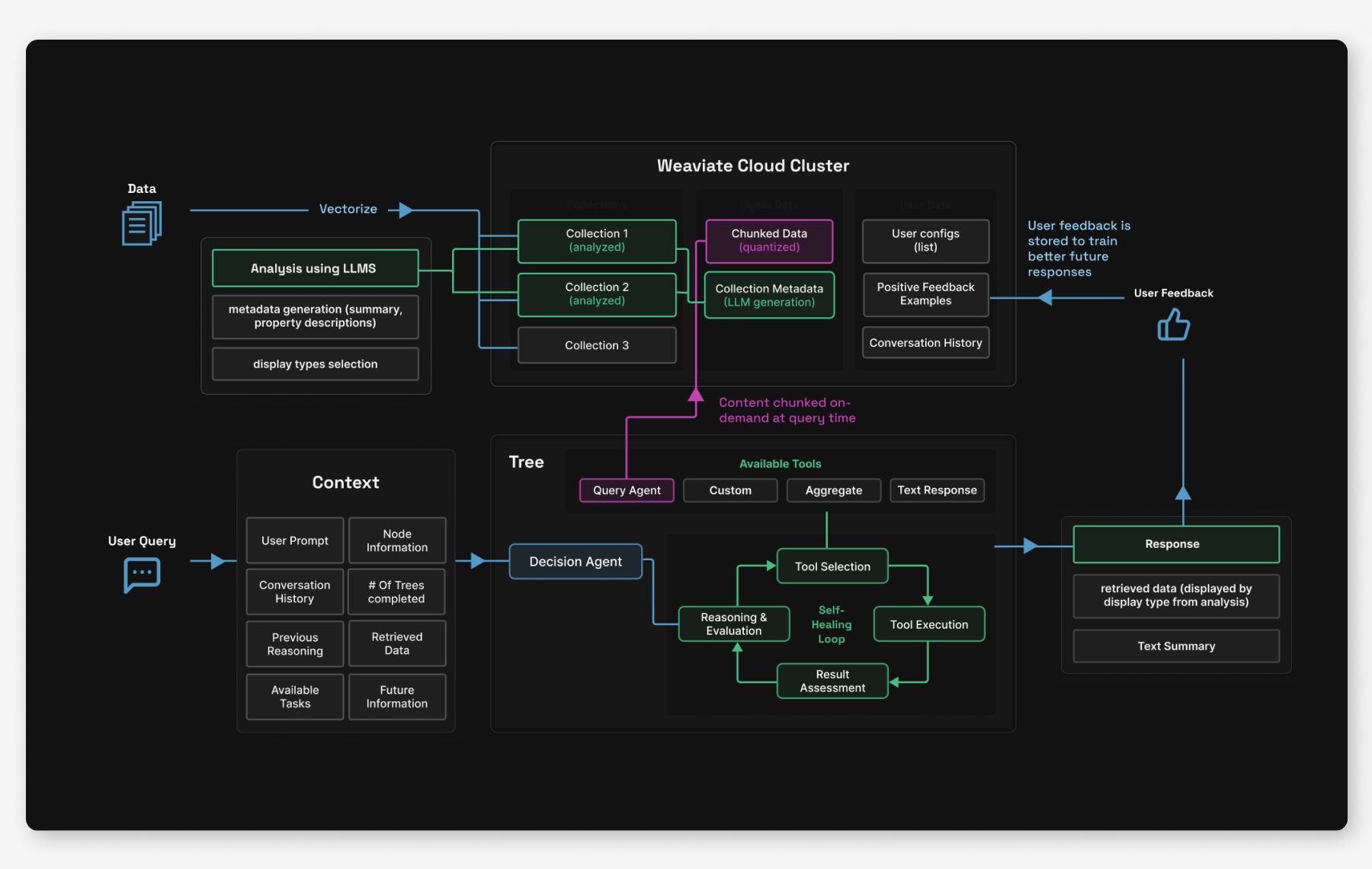This screenshot has height=869, width=1372.
Task: Click Collection Metadata (LLM generation)
Action: click(769, 295)
